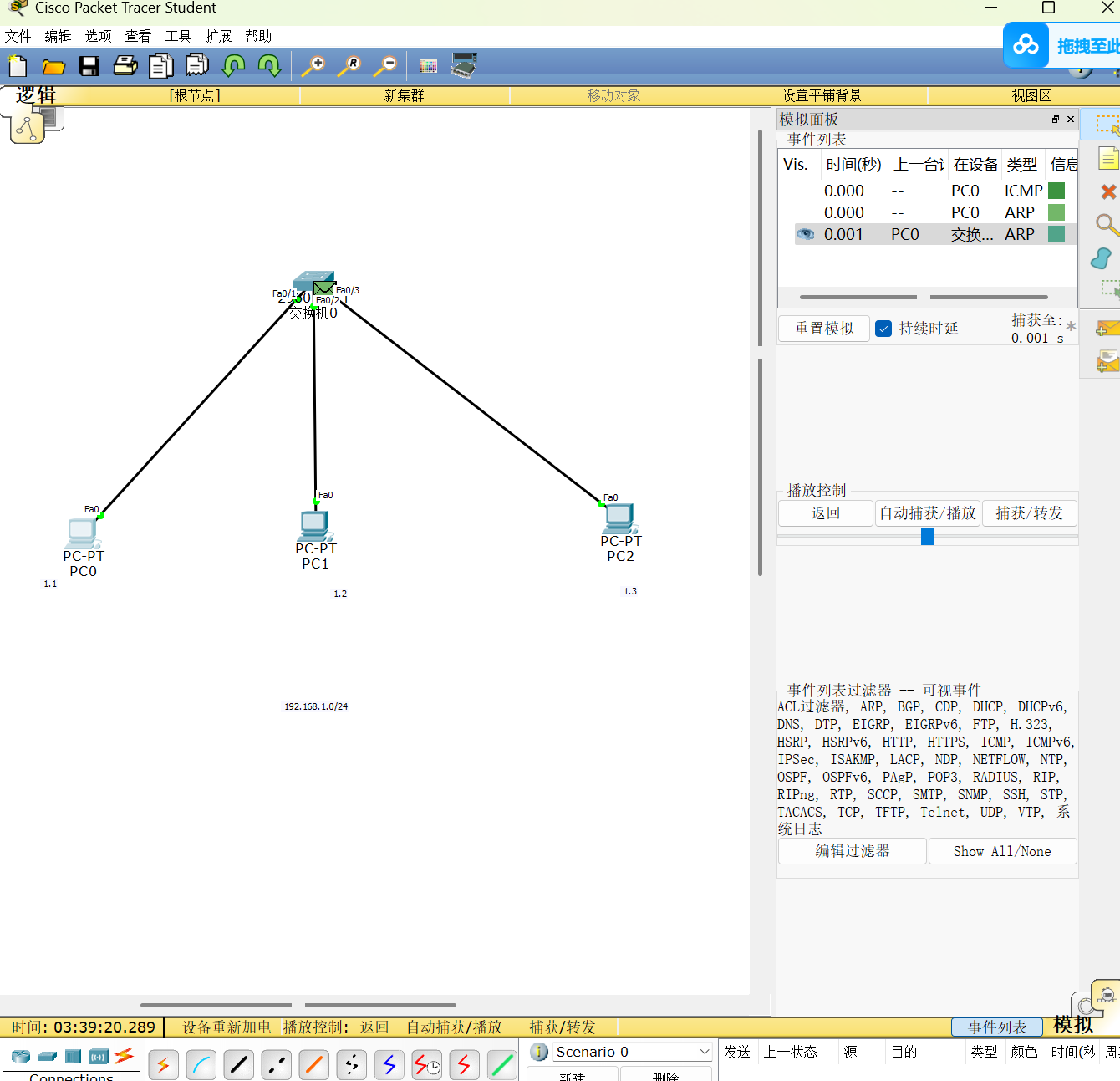The width and height of the screenshot is (1120, 1081).
Task: Click the Paste toolbar icon
Action: [197, 65]
